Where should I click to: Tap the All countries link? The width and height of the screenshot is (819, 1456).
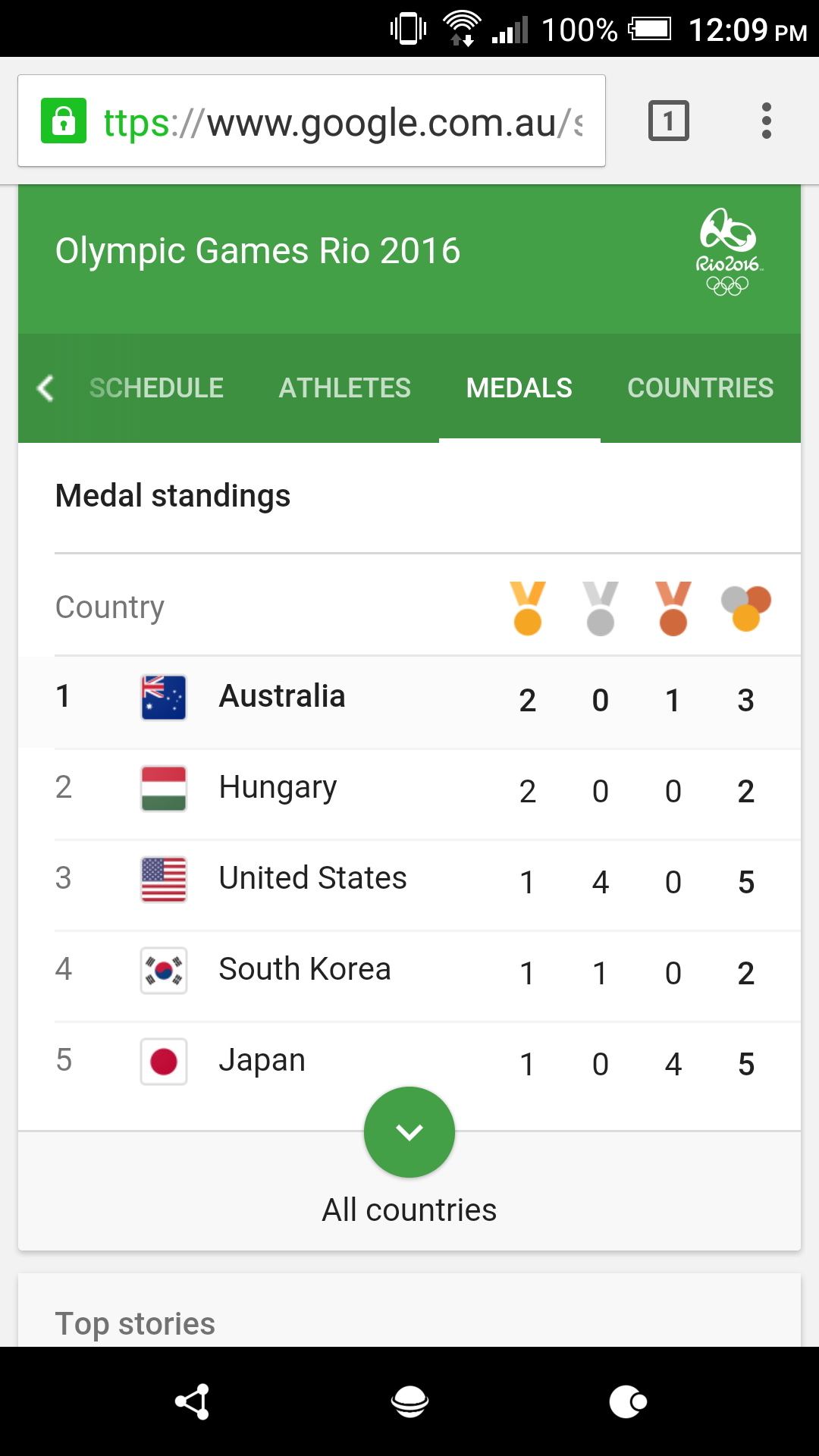(409, 1210)
